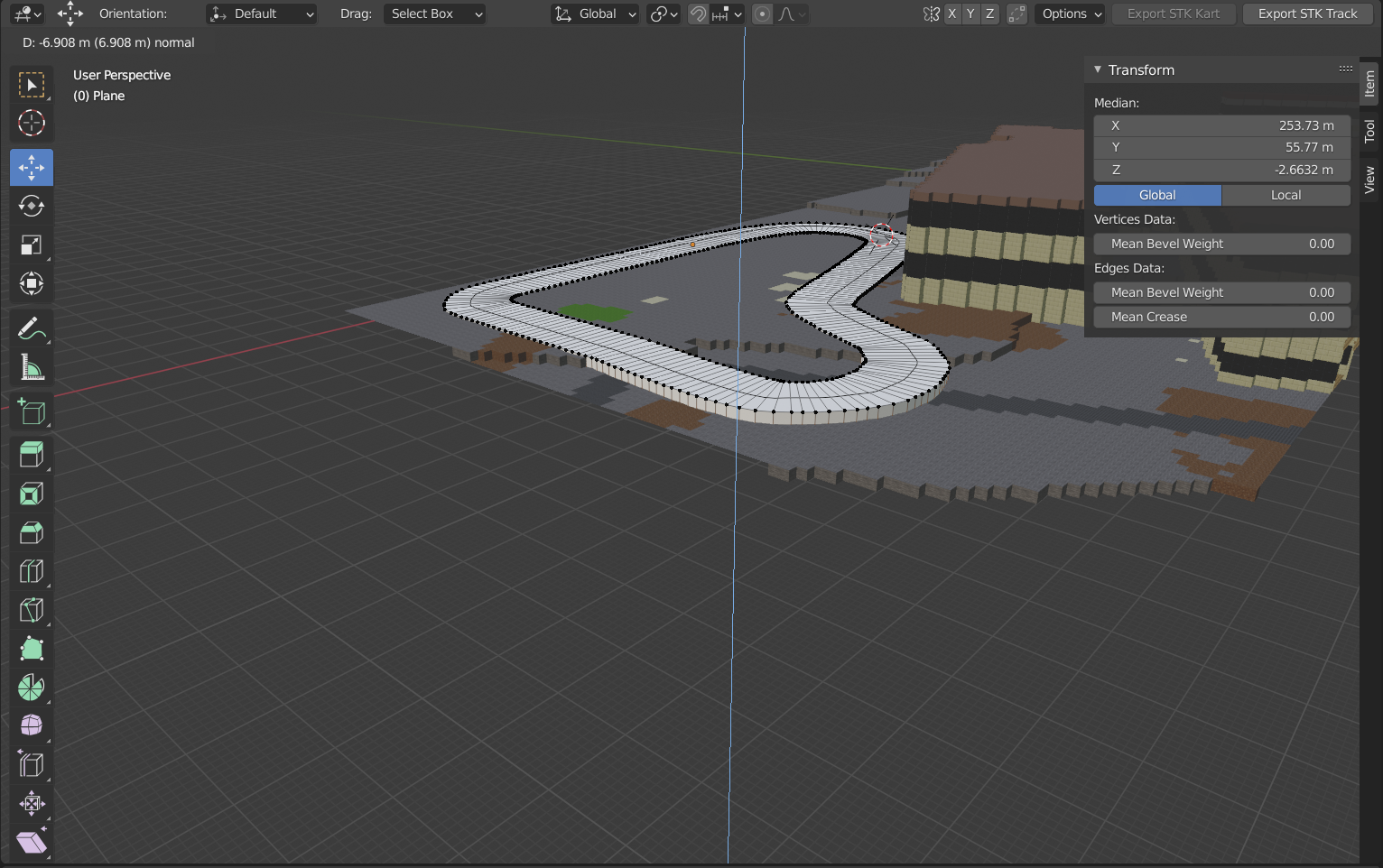Select the Scale tool
The height and width of the screenshot is (868, 1383).
32,245
